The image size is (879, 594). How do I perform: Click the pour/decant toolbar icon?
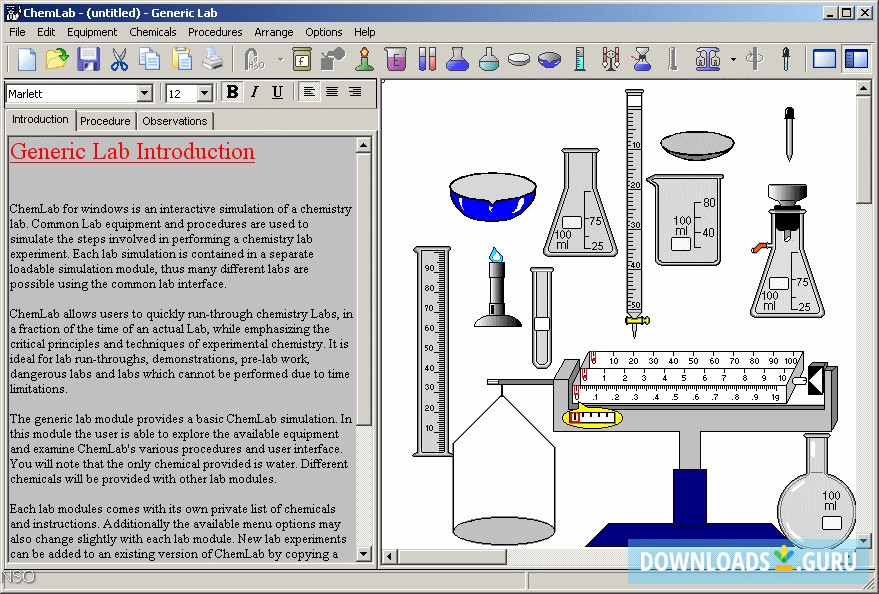tap(333, 59)
